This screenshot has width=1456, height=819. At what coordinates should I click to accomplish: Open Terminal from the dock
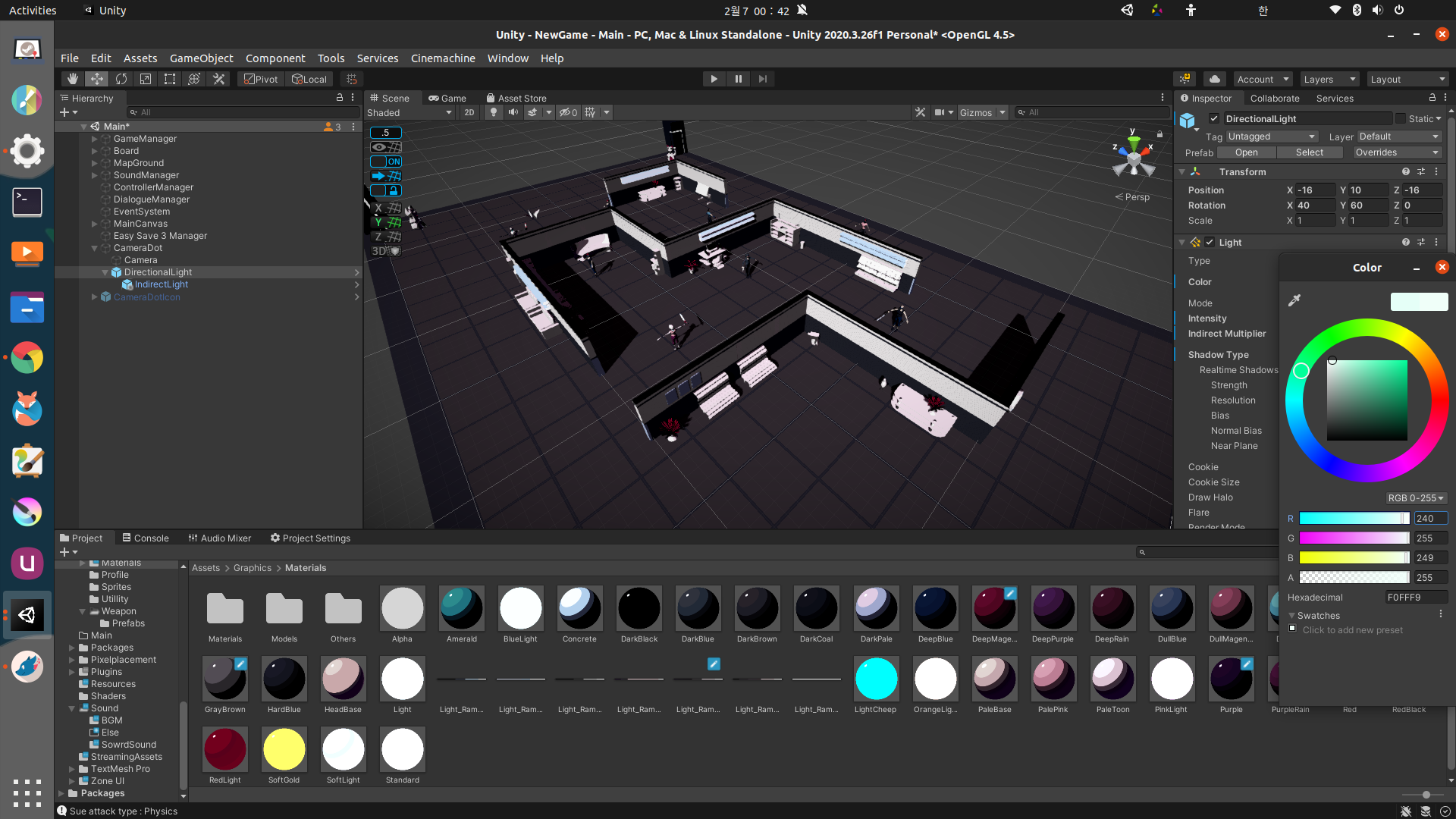[x=27, y=202]
